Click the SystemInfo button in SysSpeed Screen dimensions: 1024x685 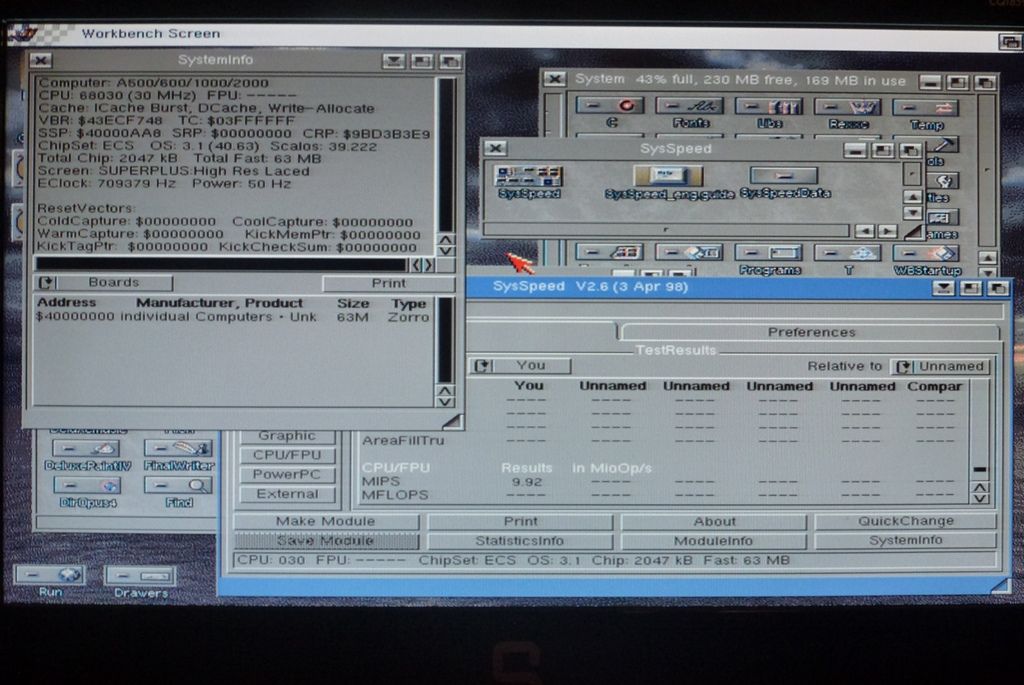coord(906,541)
